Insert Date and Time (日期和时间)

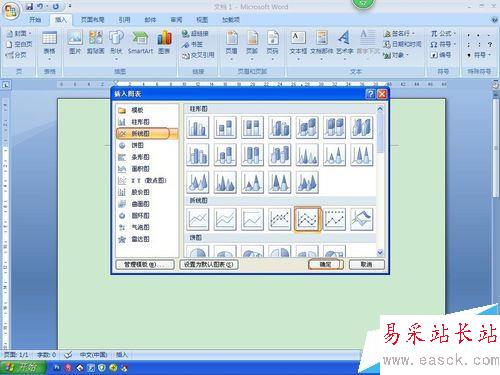tap(403, 44)
